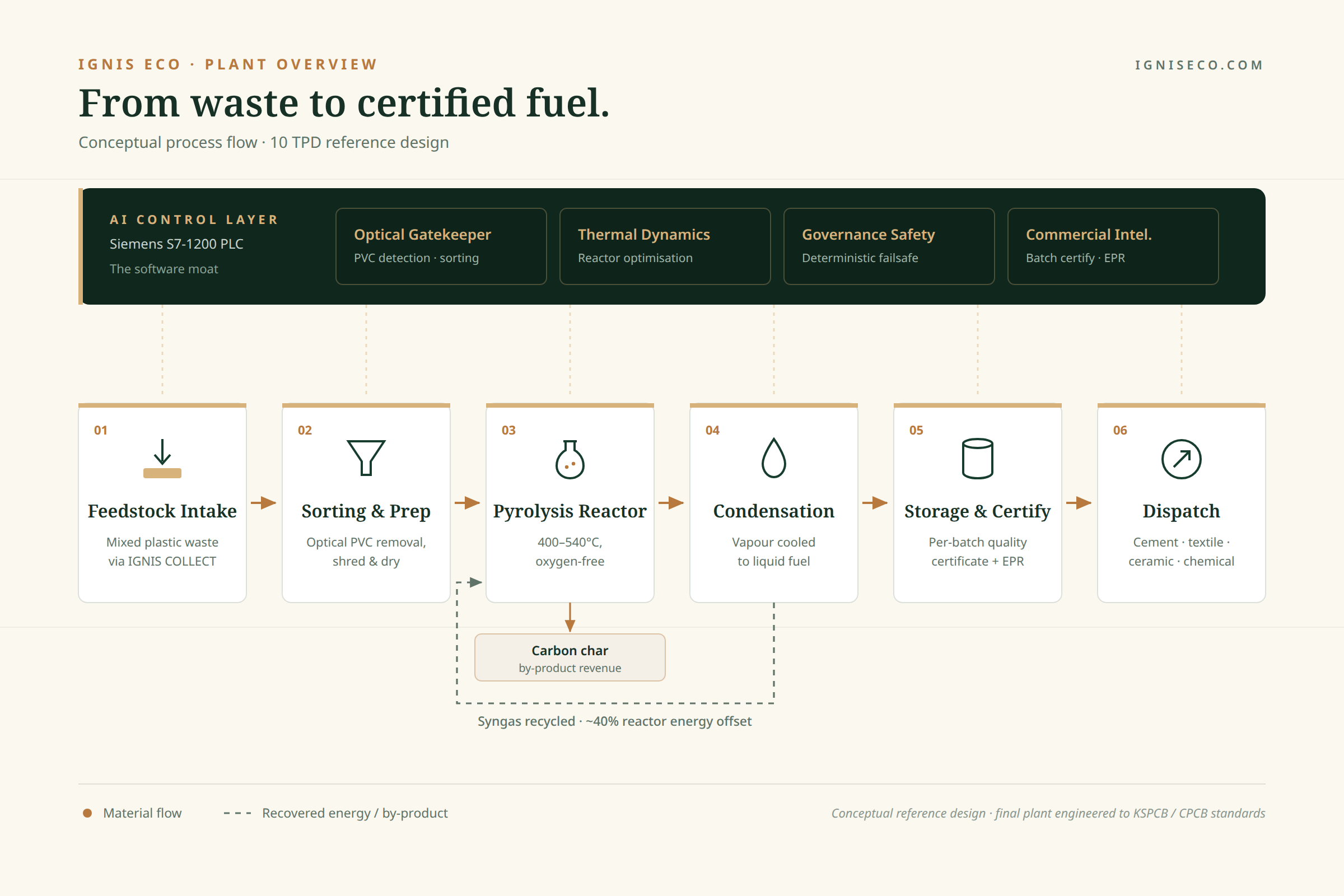Image resolution: width=1344 pixels, height=896 pixels.
Task: Click 'Reactor optimisation' subtitle
Action: [x=635, y=258]
